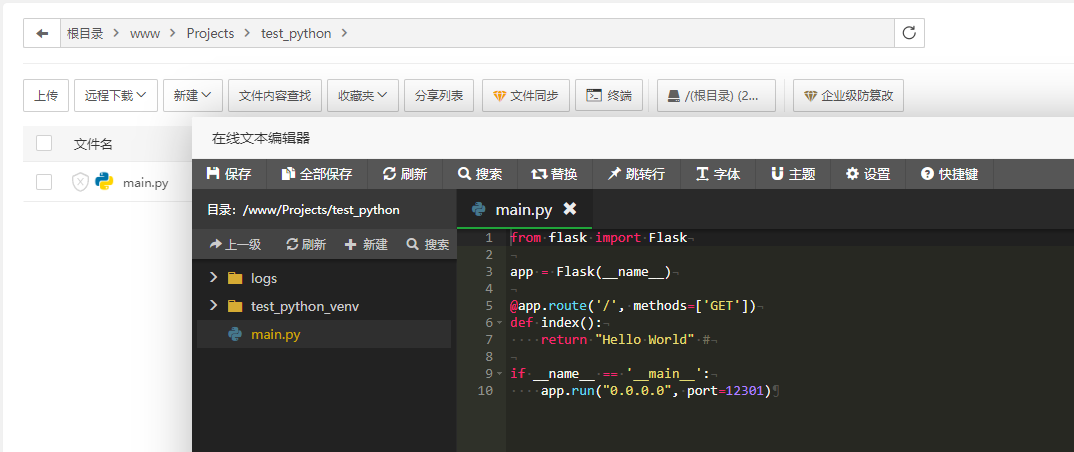Open the New (新建) dropdown menu
1074x452 pixels.
point(192,96)
